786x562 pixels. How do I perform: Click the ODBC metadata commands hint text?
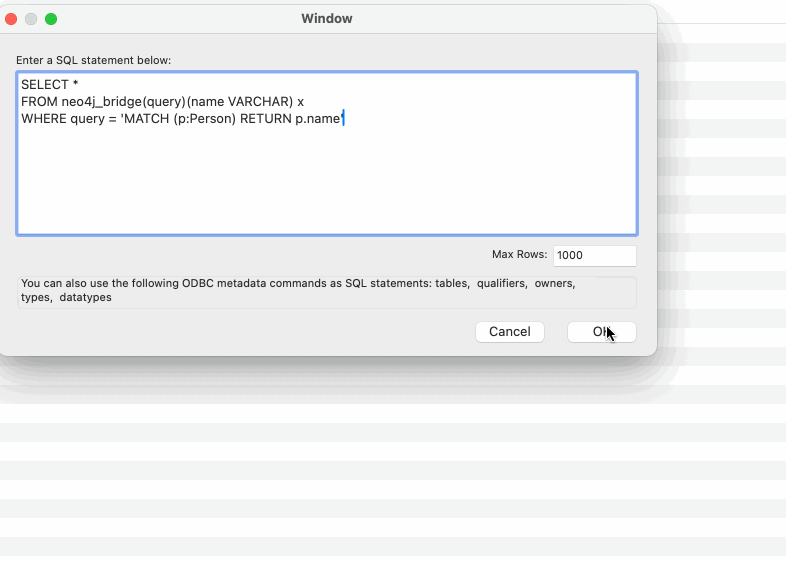click(x=298, y=290)
